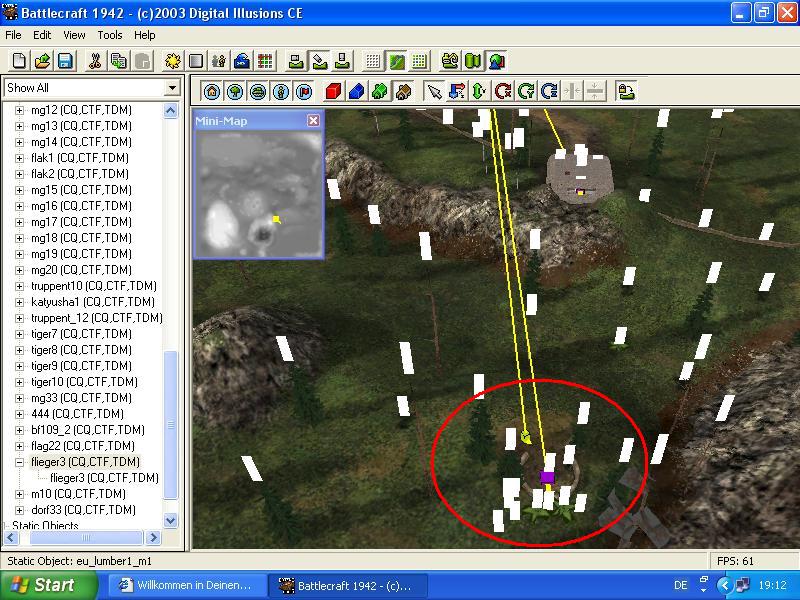
Task: Choose the red rotate around X tool
Action: 503,91
